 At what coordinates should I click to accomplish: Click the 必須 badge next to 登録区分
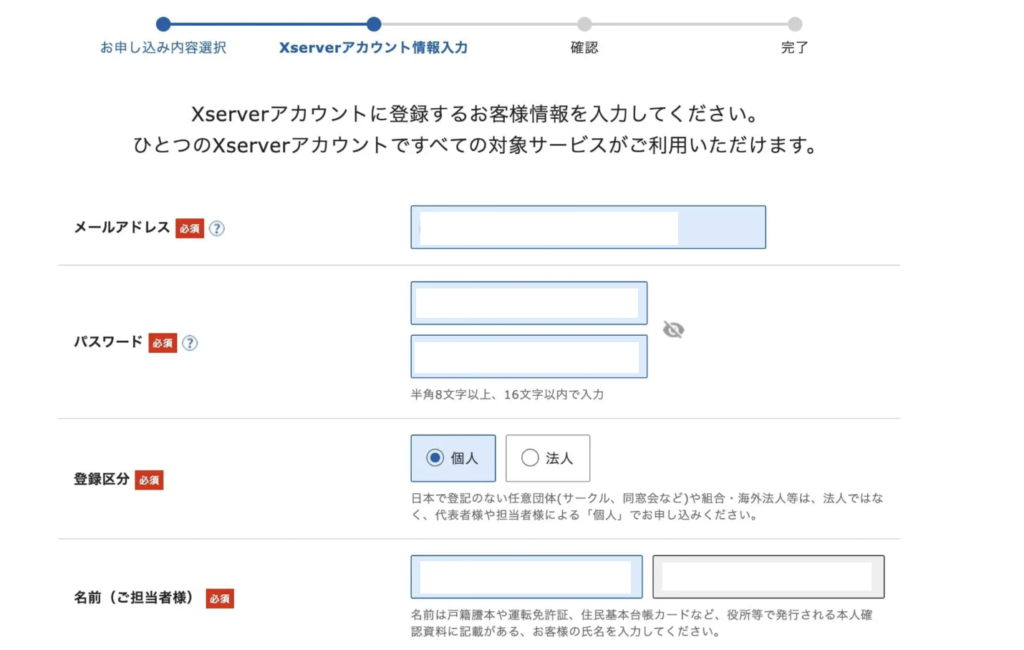point(149,480)
